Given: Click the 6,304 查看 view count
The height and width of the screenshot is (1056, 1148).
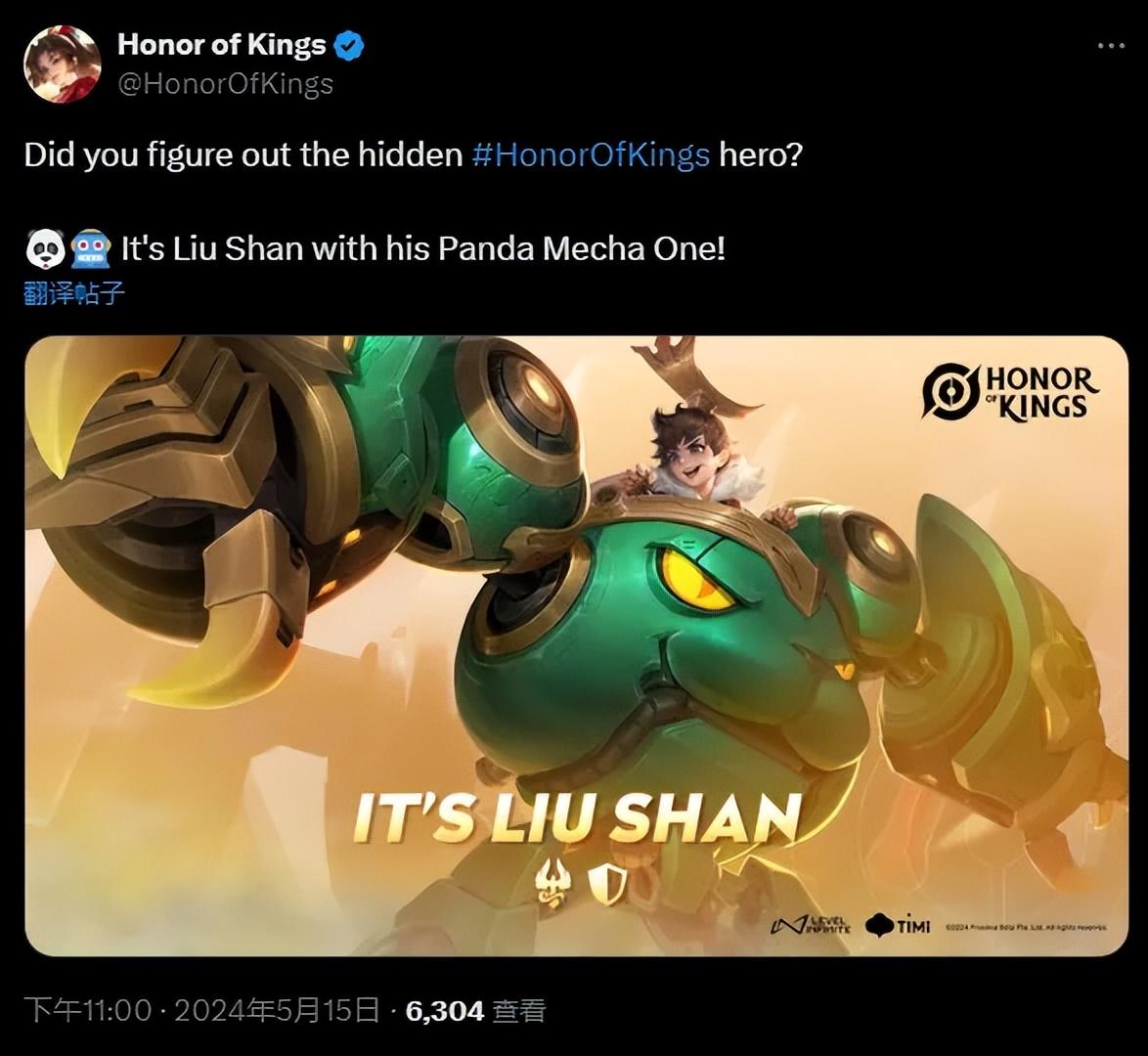Looking at the screenshot, I should (x=475, y=1011).
